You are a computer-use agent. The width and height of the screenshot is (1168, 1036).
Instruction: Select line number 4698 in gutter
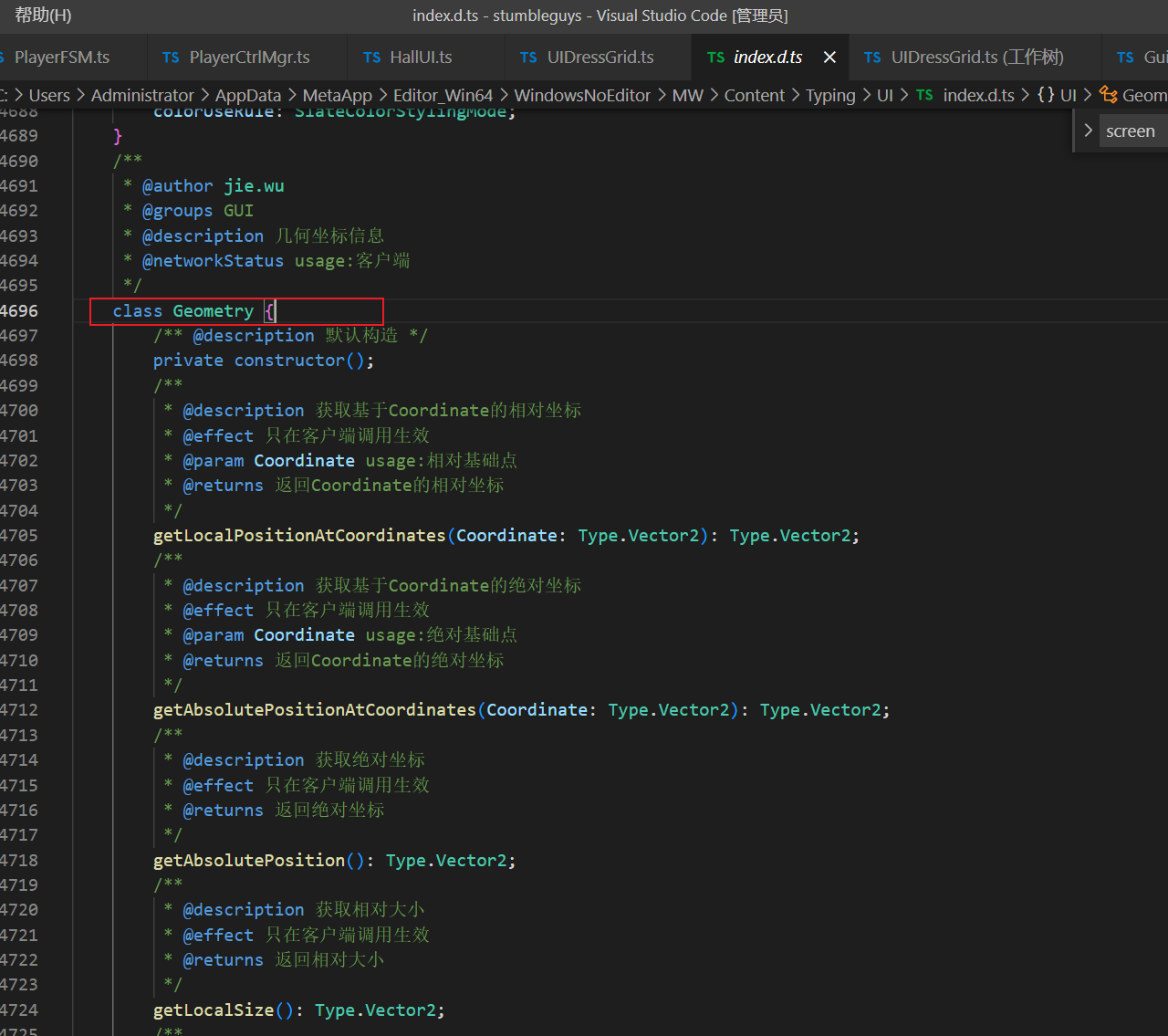click(x=19, y=361)
